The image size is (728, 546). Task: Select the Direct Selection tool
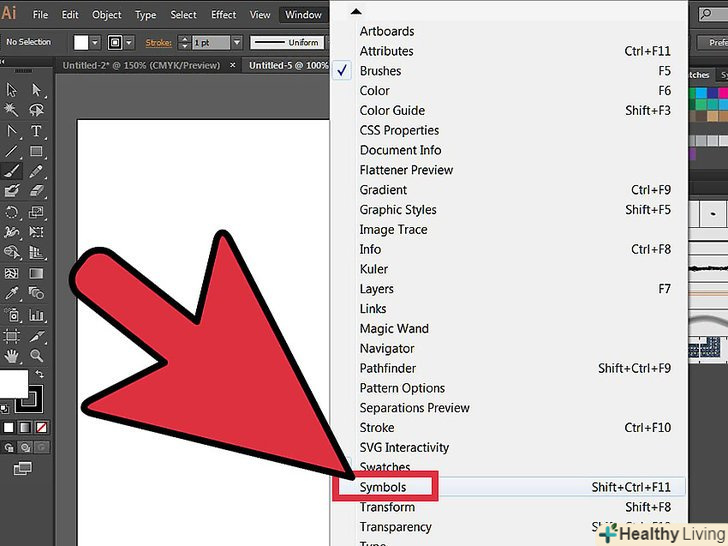[36, 90]
